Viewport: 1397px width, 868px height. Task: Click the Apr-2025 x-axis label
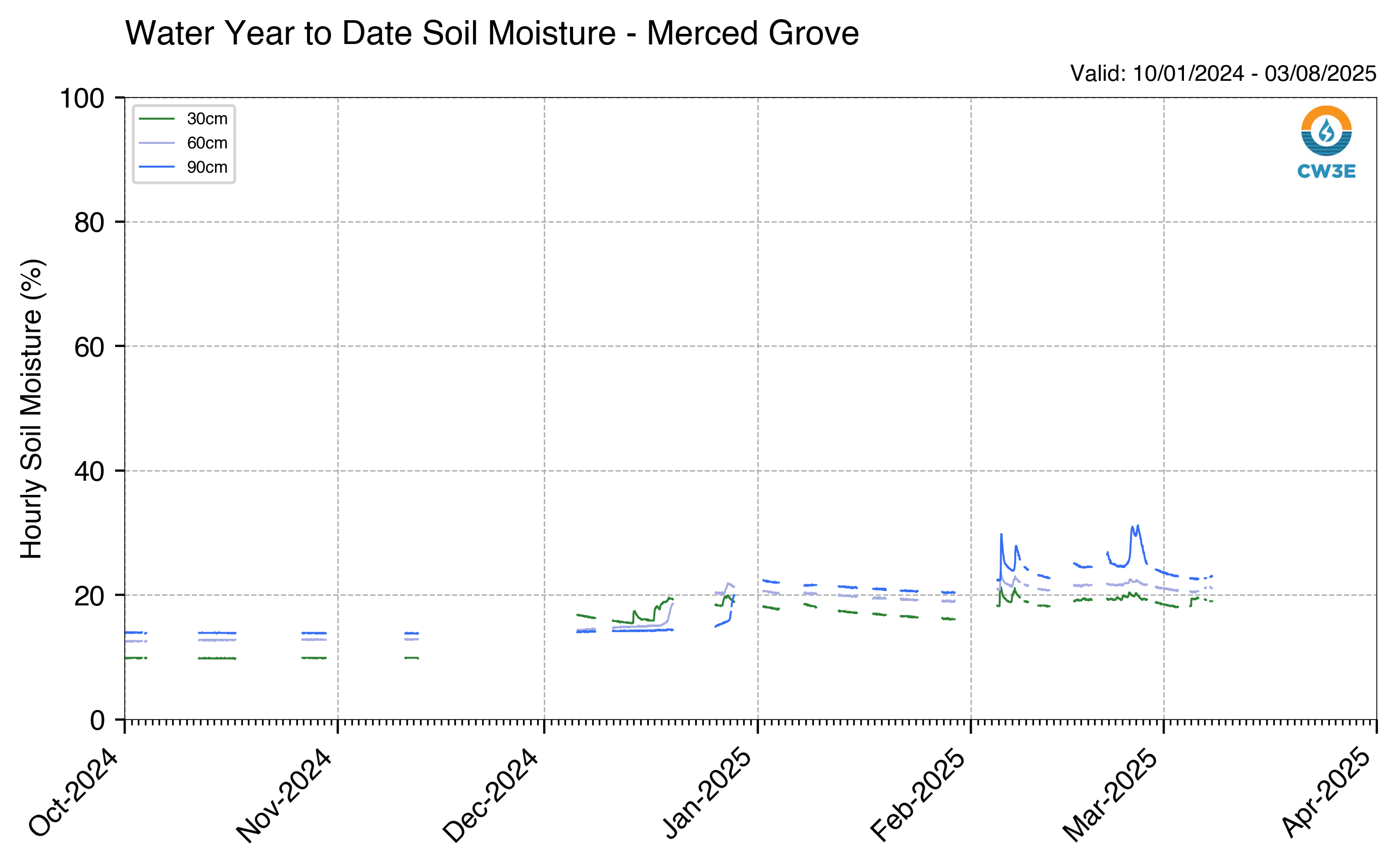[1326, 794]
